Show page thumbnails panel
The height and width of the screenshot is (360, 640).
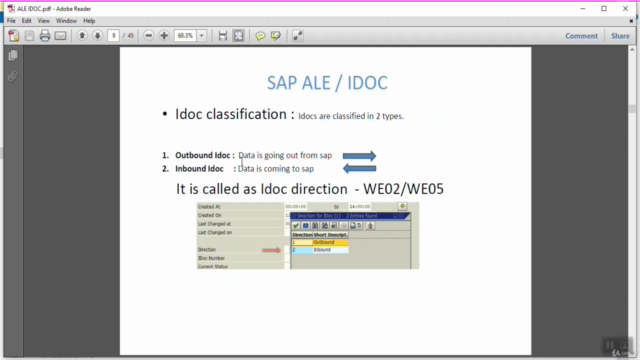tap(13, 55)
